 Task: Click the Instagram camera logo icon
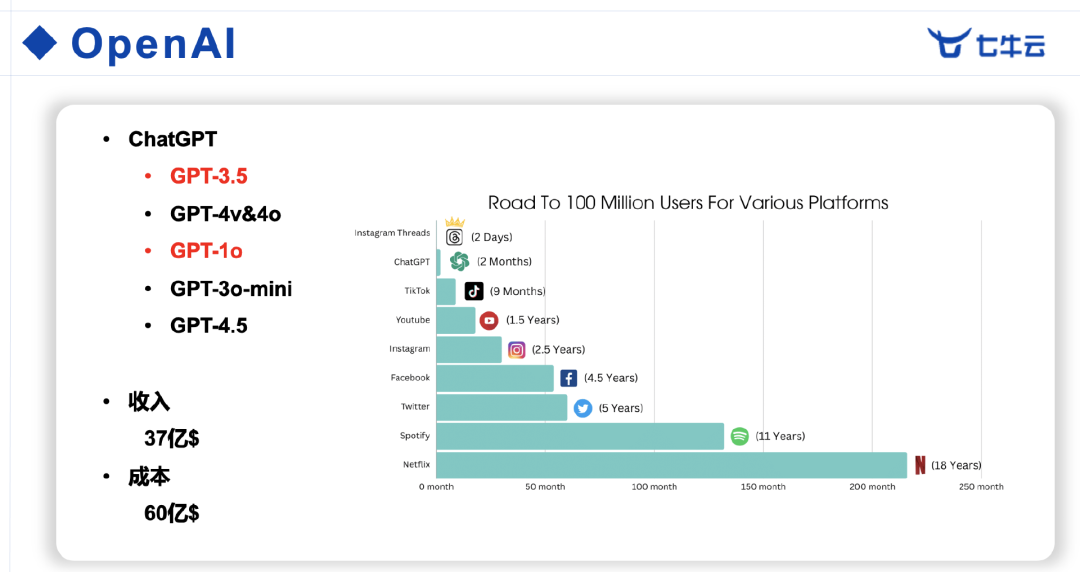pos(517,349)
